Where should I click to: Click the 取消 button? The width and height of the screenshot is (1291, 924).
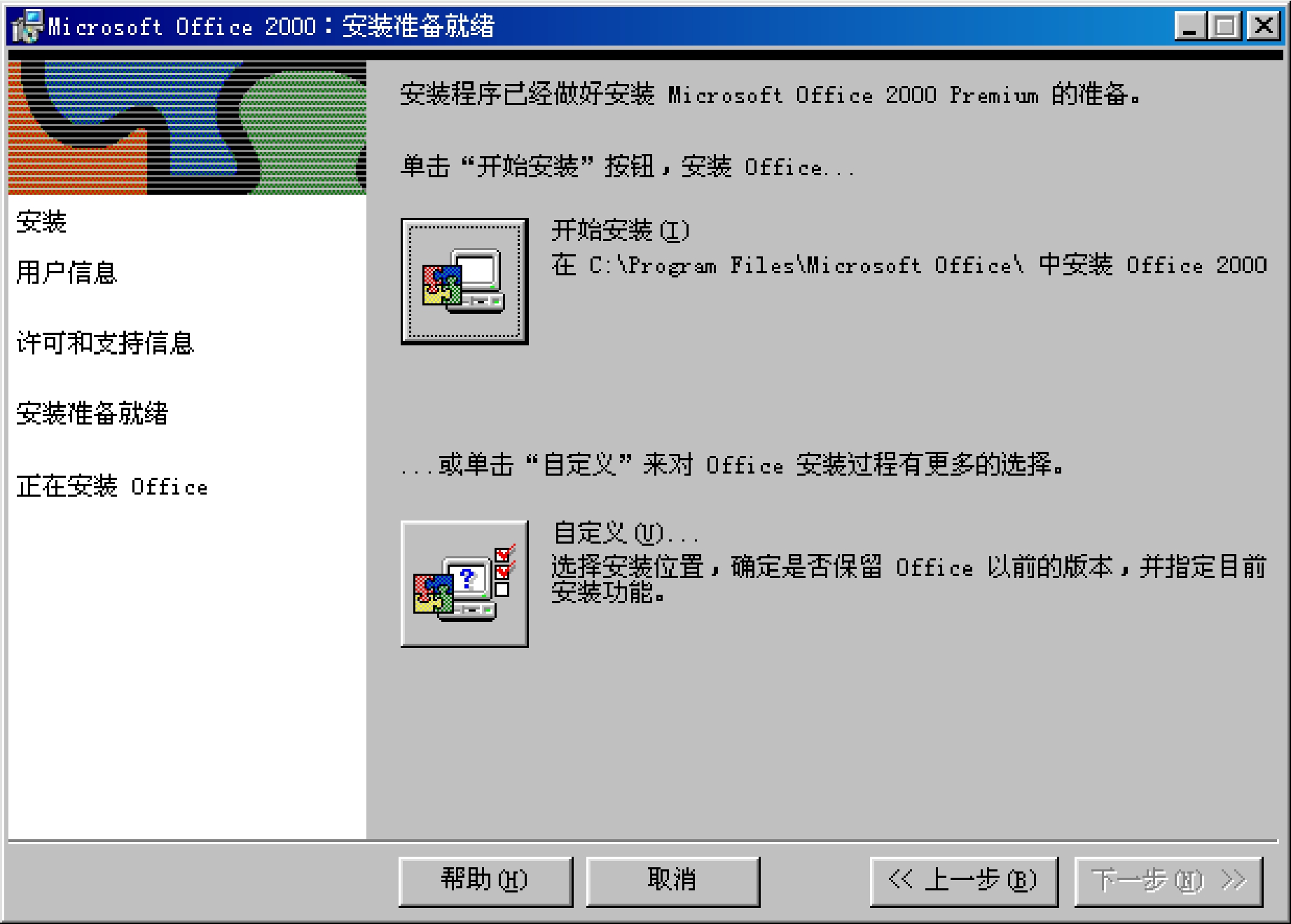point(672,881)
